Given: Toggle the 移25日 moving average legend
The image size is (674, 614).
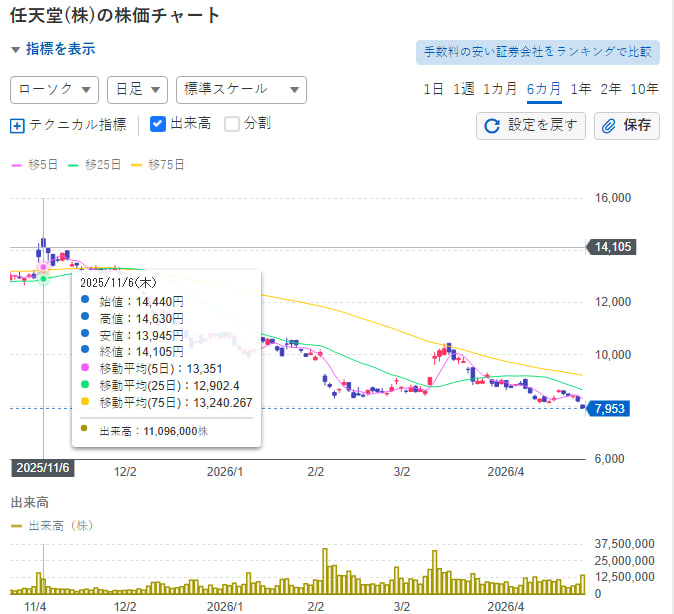Looking at the screenshot, I should click(95, 165).
